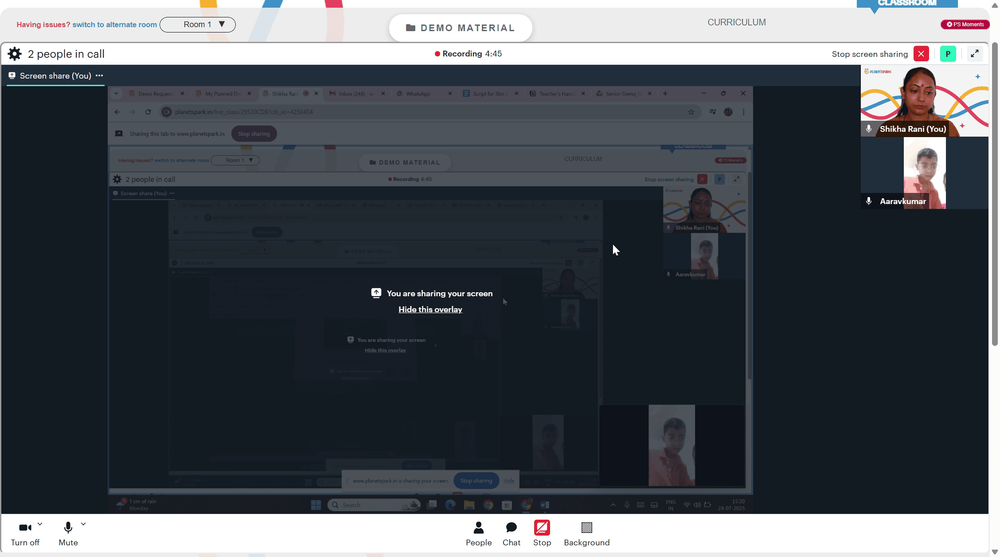This screenshot has height=557, width=1000.
Task: Click the mic icon on Shikha Rani tile
Action: [869, 129]
